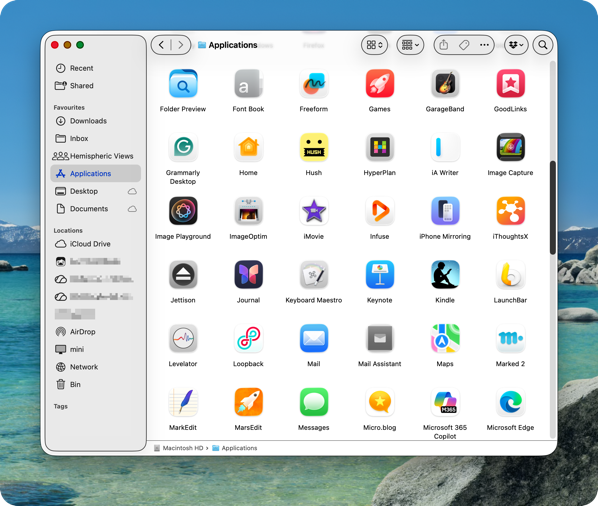
Task: Select the Mail envelope icon
Action: [x=314, y=338]
